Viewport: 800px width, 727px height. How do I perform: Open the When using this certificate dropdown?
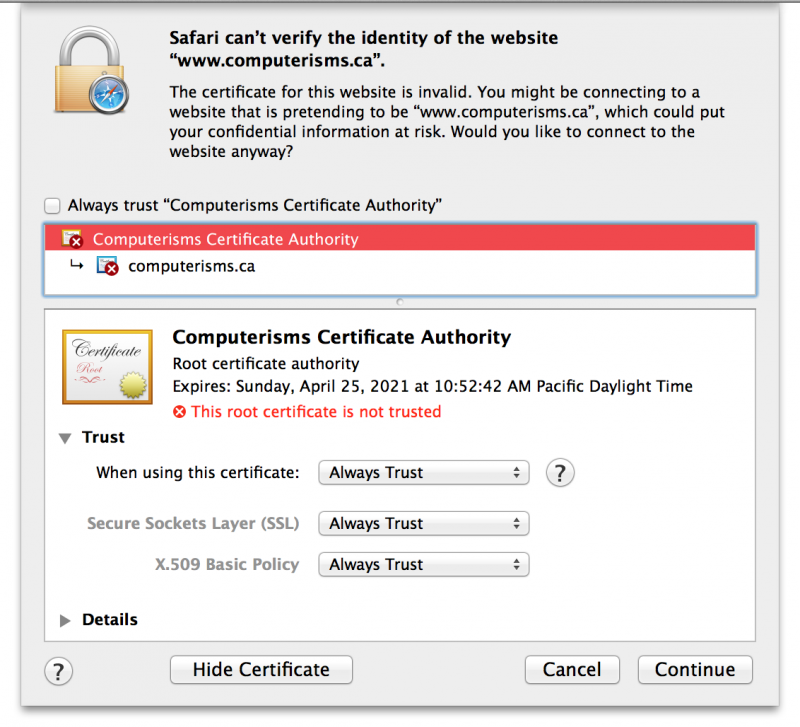[x=423, y=473]
